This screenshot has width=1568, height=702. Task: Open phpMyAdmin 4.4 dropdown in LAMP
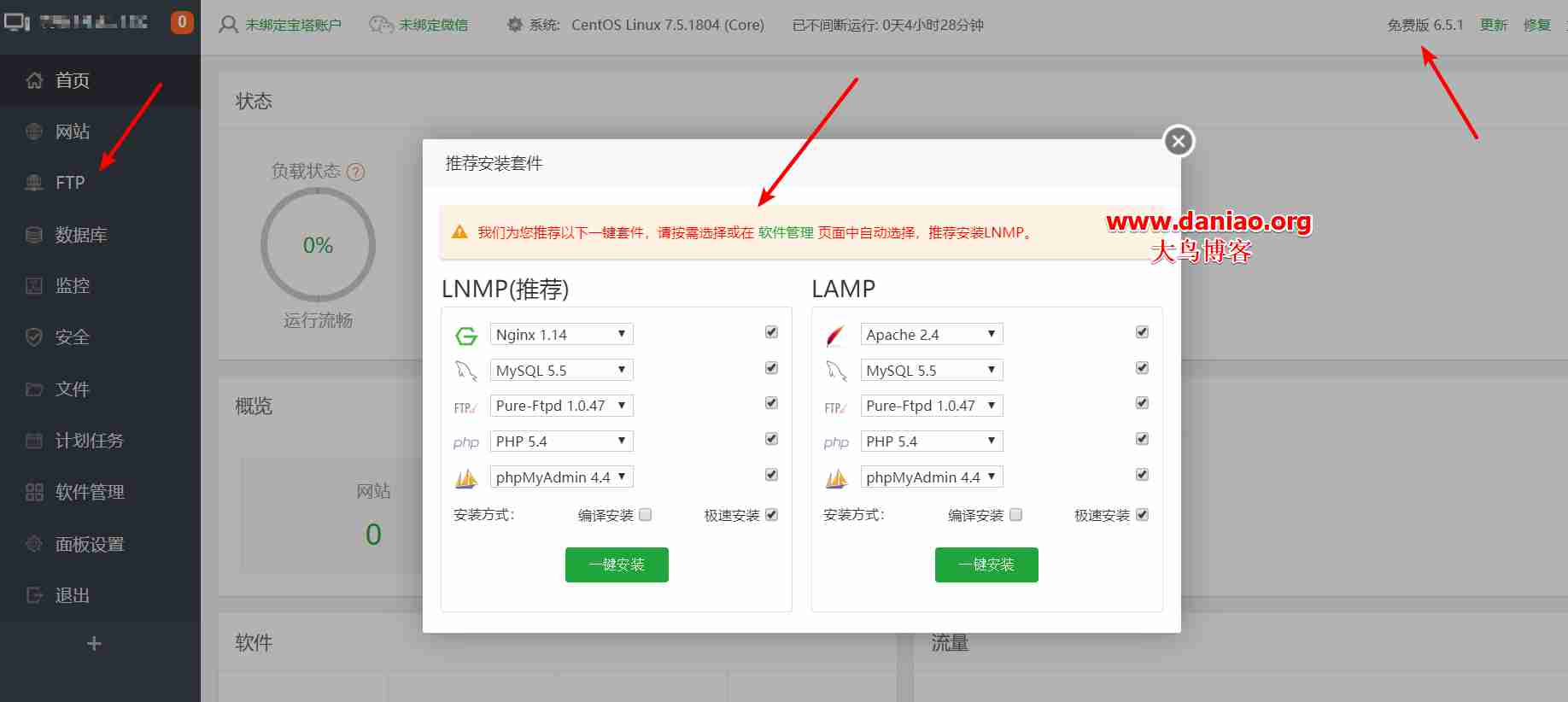tap(932, 477)
